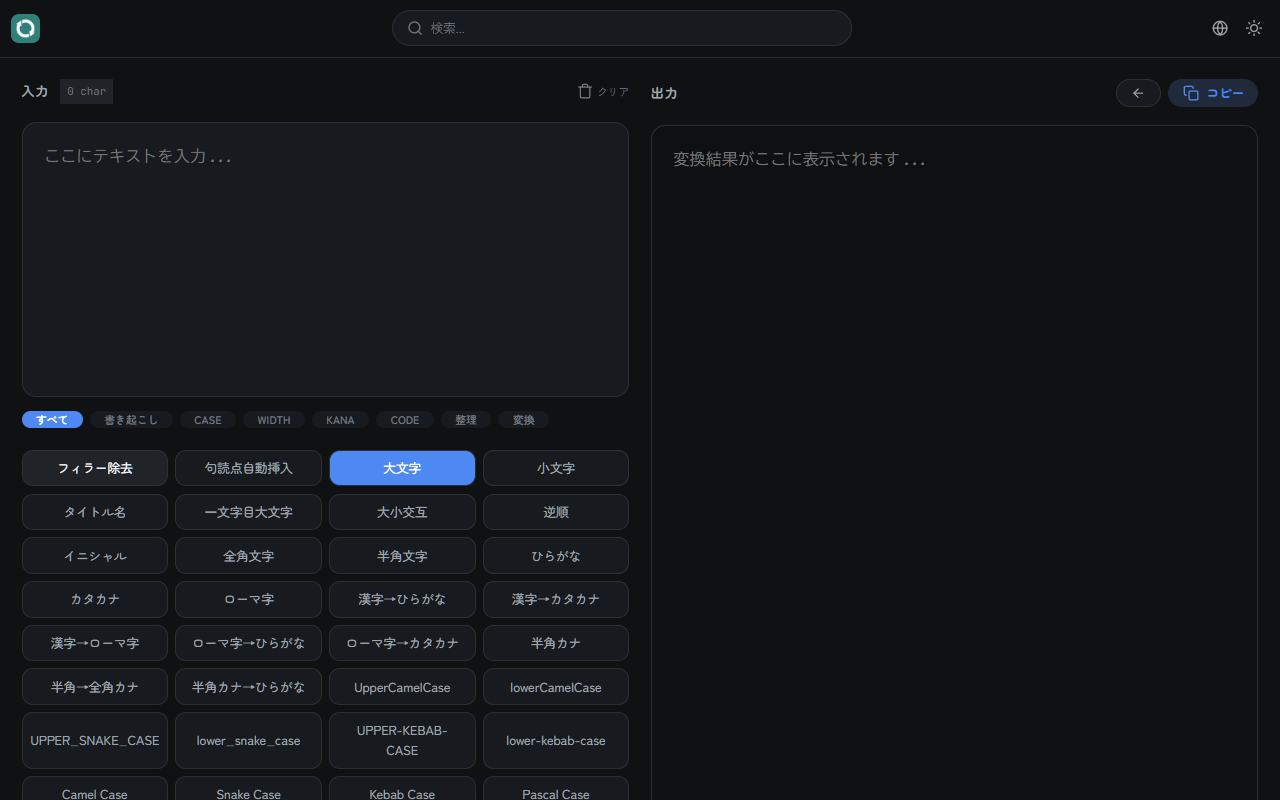The width and height of the screenshot is (1280, 800).
Task: Apply カタカナ conversion
Action: click(95, 599)
